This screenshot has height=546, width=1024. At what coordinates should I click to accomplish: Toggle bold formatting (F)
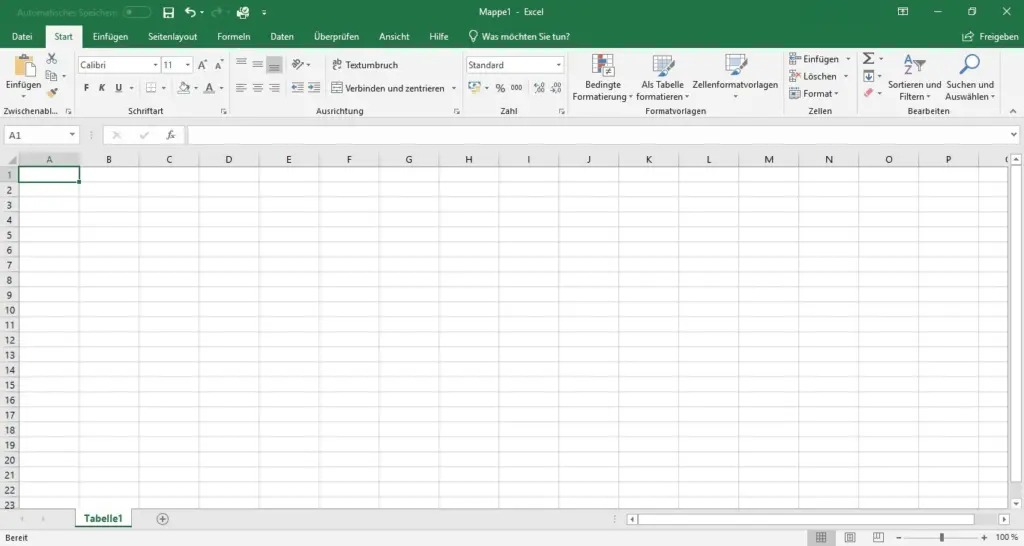pos(87,88)
